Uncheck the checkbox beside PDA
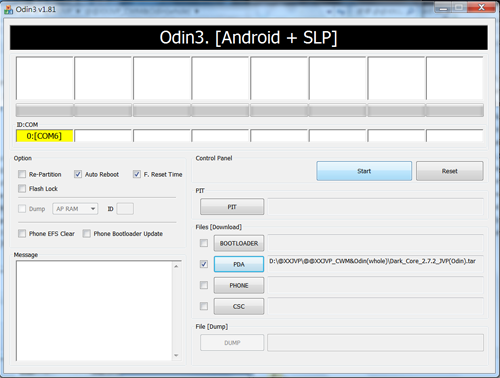 (x=204, y=264)
